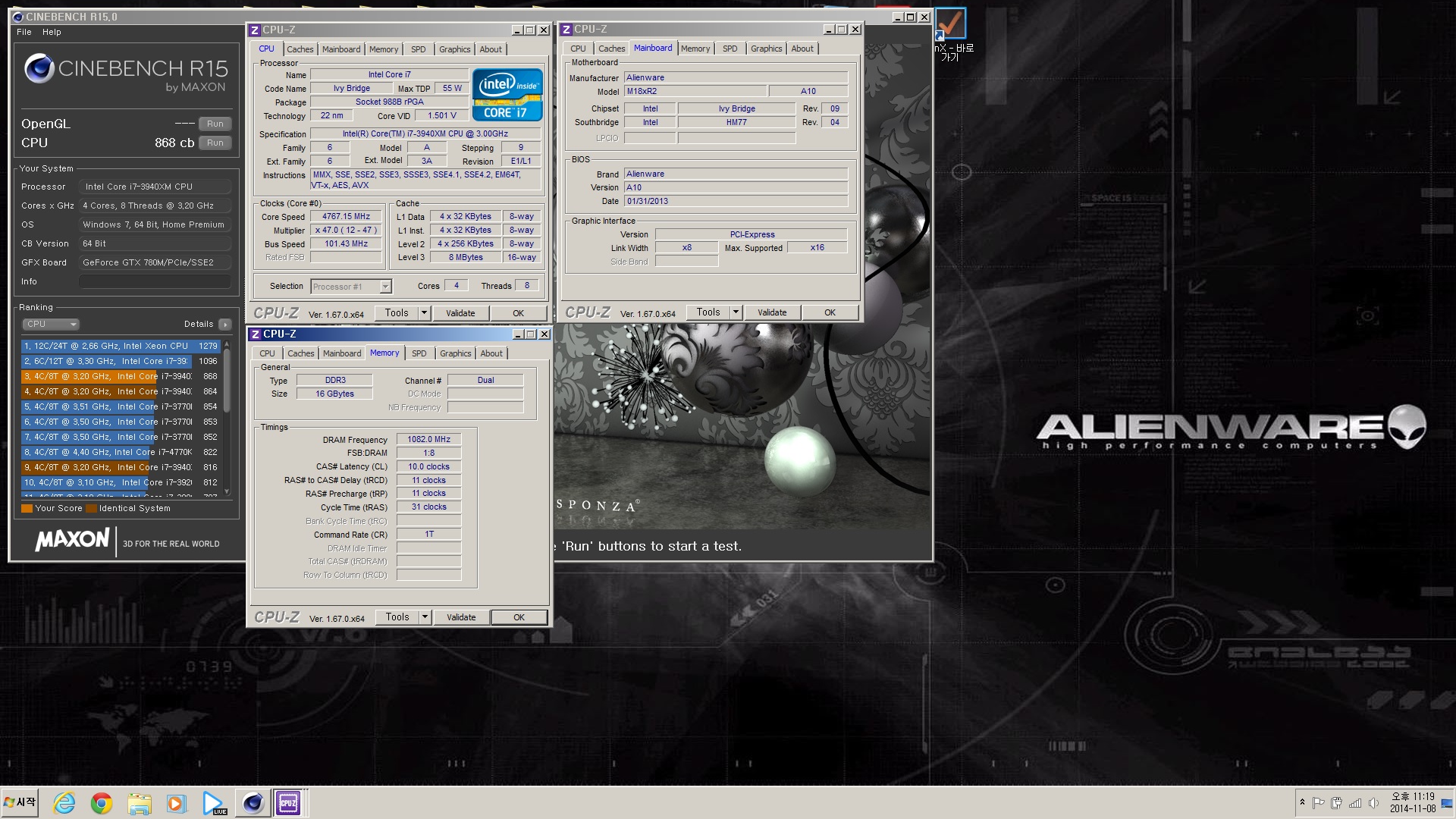Click Tools button in the CPU-Z Memory window
Viewport: 1456px width, 819px height.
397,617
